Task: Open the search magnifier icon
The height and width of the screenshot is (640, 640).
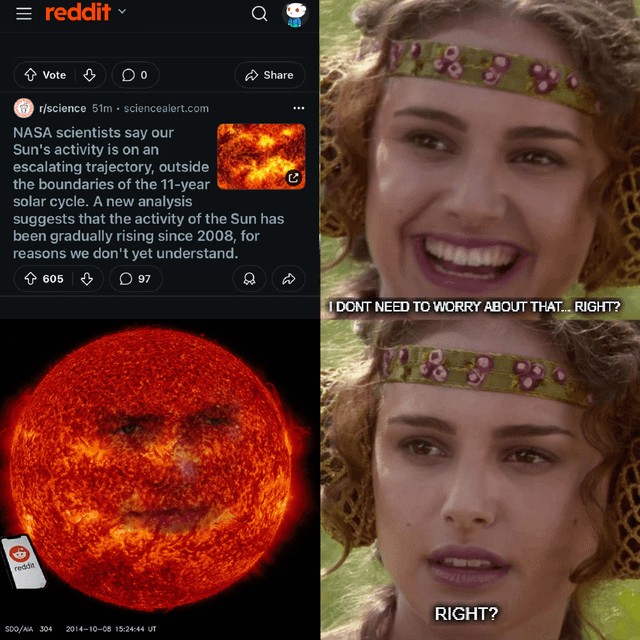Action: point(259,13)
